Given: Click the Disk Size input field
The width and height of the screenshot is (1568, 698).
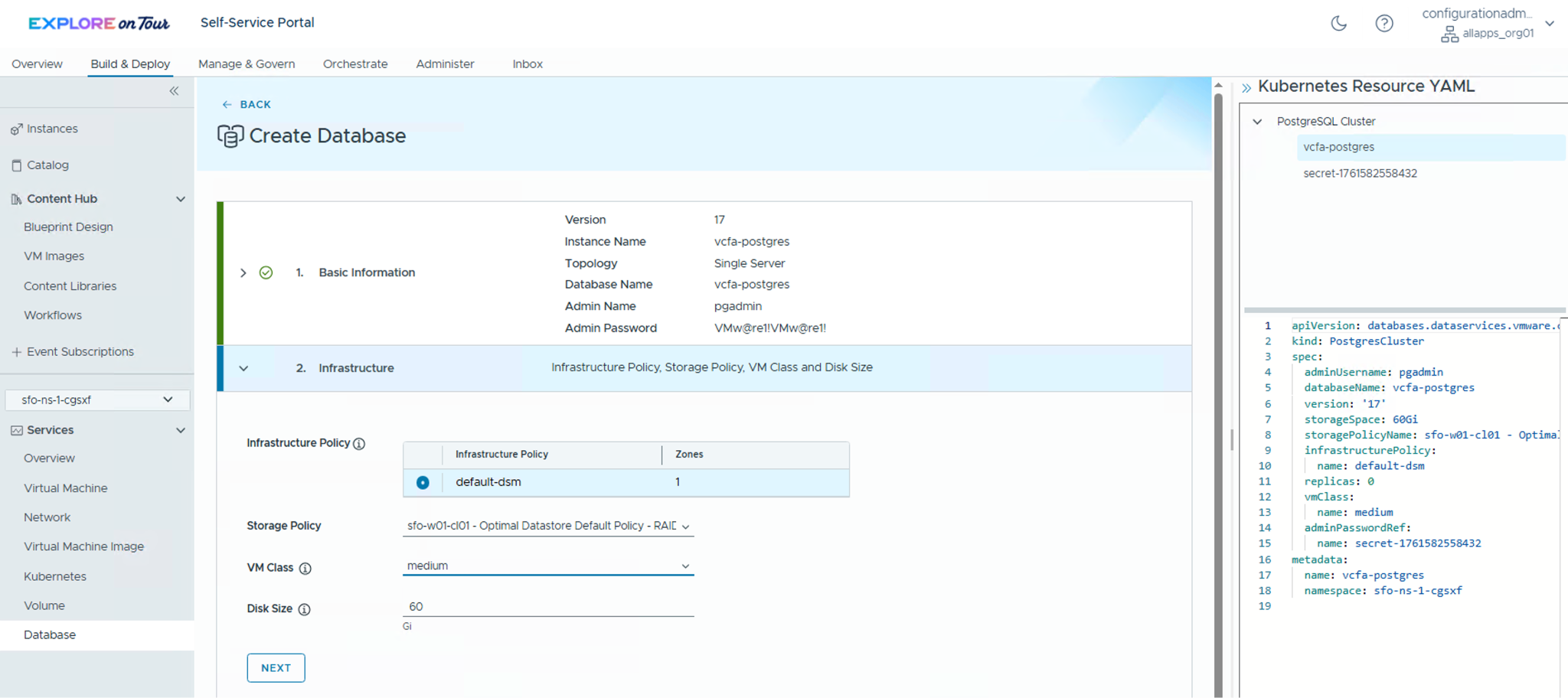Looking at the screenshot, I should point(547,607).
